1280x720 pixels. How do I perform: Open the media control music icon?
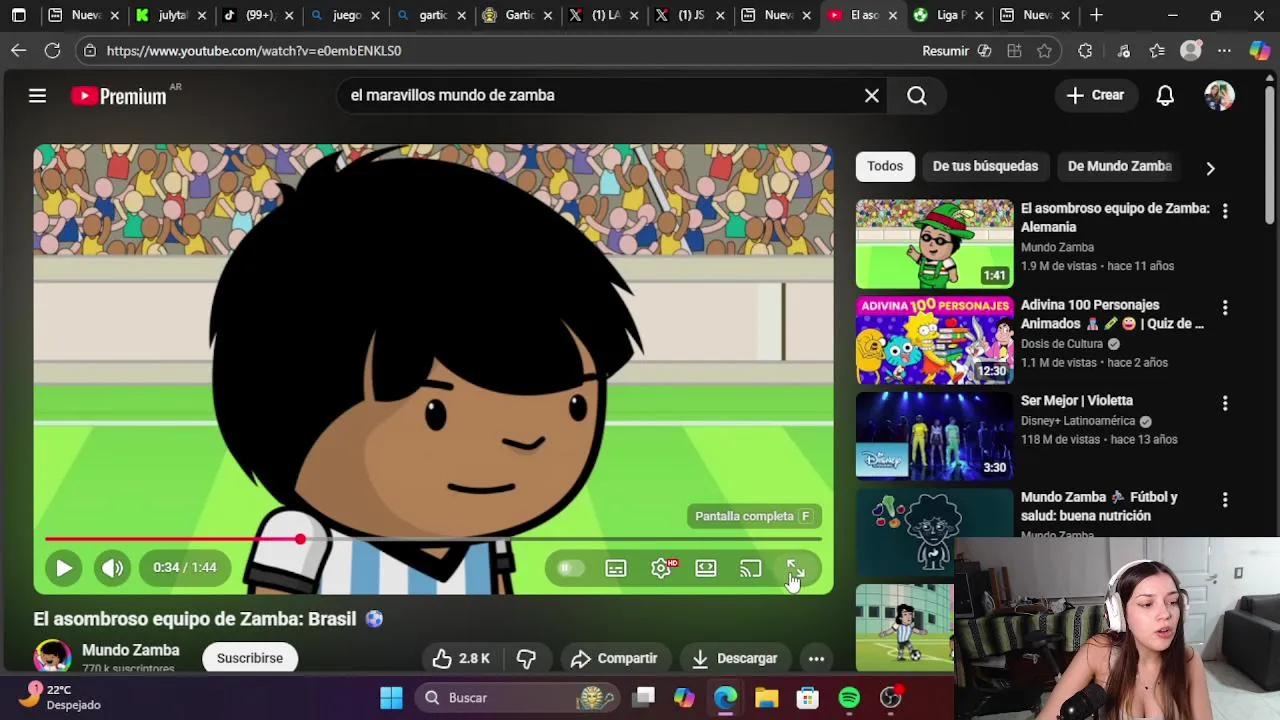(x=1123, y=50)
